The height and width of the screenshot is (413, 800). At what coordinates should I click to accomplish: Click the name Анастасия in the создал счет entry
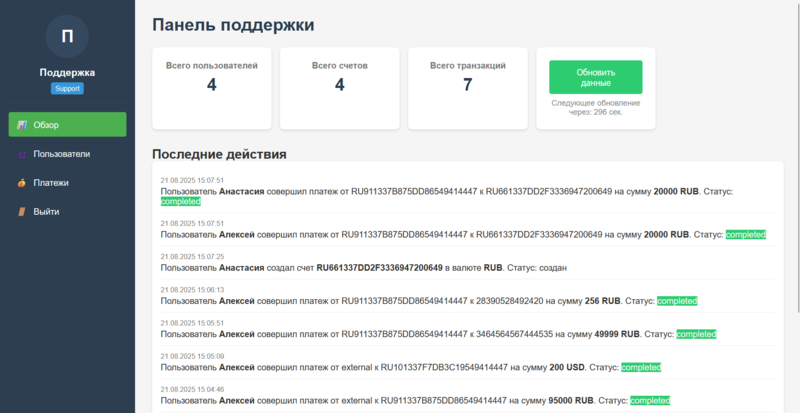pyautogui.click(x=242, y=268)
